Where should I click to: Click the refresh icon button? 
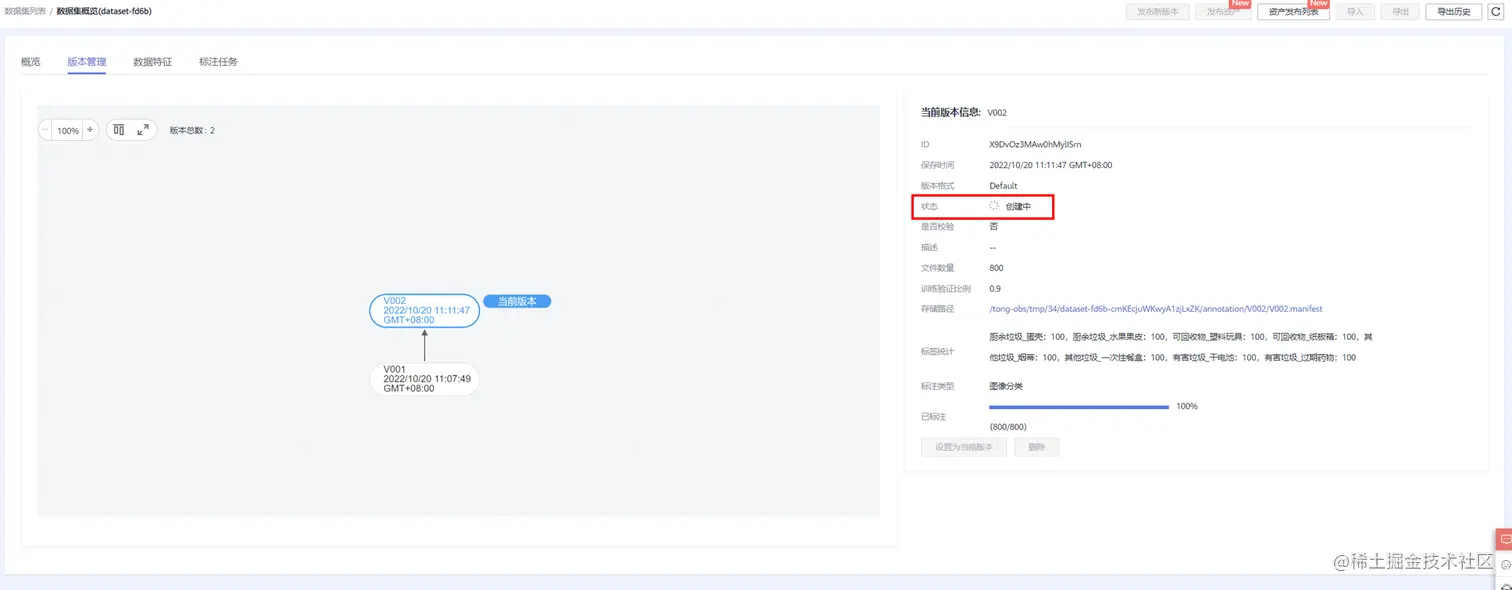click(x=1495, y=12)
